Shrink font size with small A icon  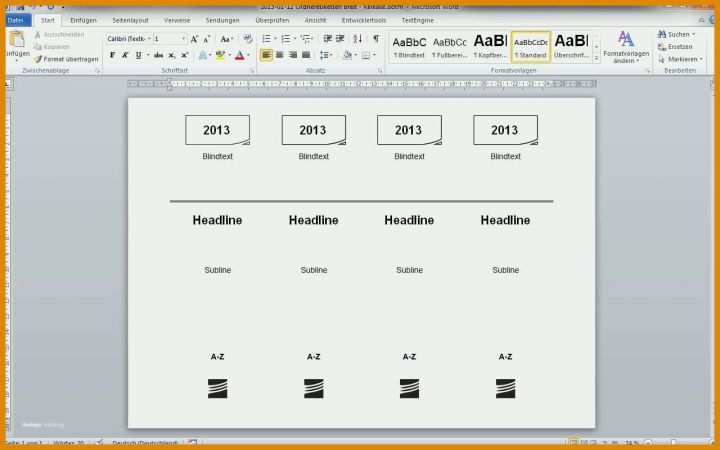tap(207, 39)
